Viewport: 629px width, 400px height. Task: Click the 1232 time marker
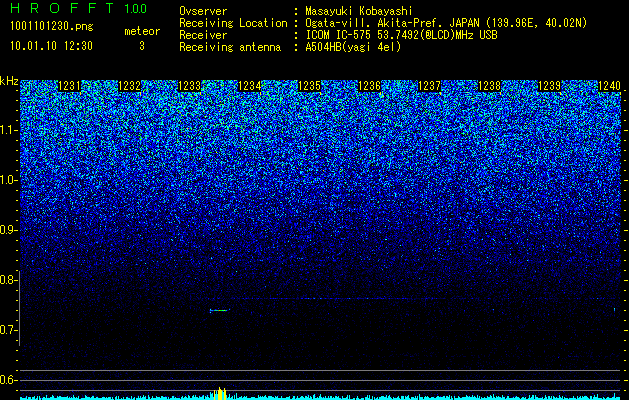130,86
